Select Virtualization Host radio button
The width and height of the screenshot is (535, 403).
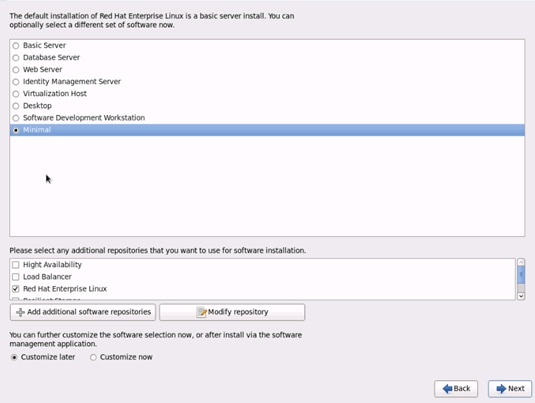pos(16,94)
